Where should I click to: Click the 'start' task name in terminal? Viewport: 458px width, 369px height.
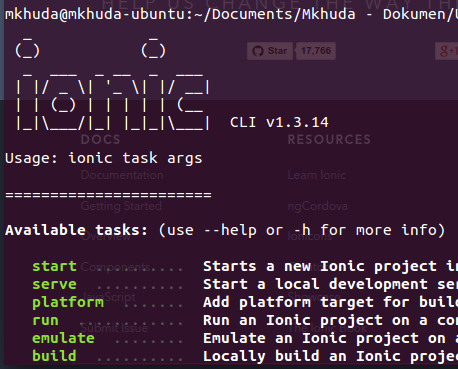coord(55,266)
